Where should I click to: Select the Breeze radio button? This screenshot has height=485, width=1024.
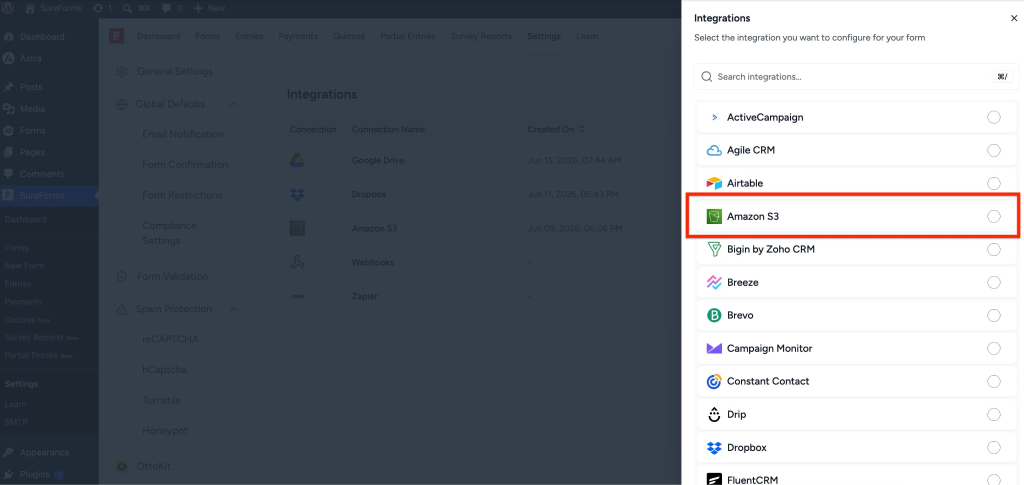[993, 283]
